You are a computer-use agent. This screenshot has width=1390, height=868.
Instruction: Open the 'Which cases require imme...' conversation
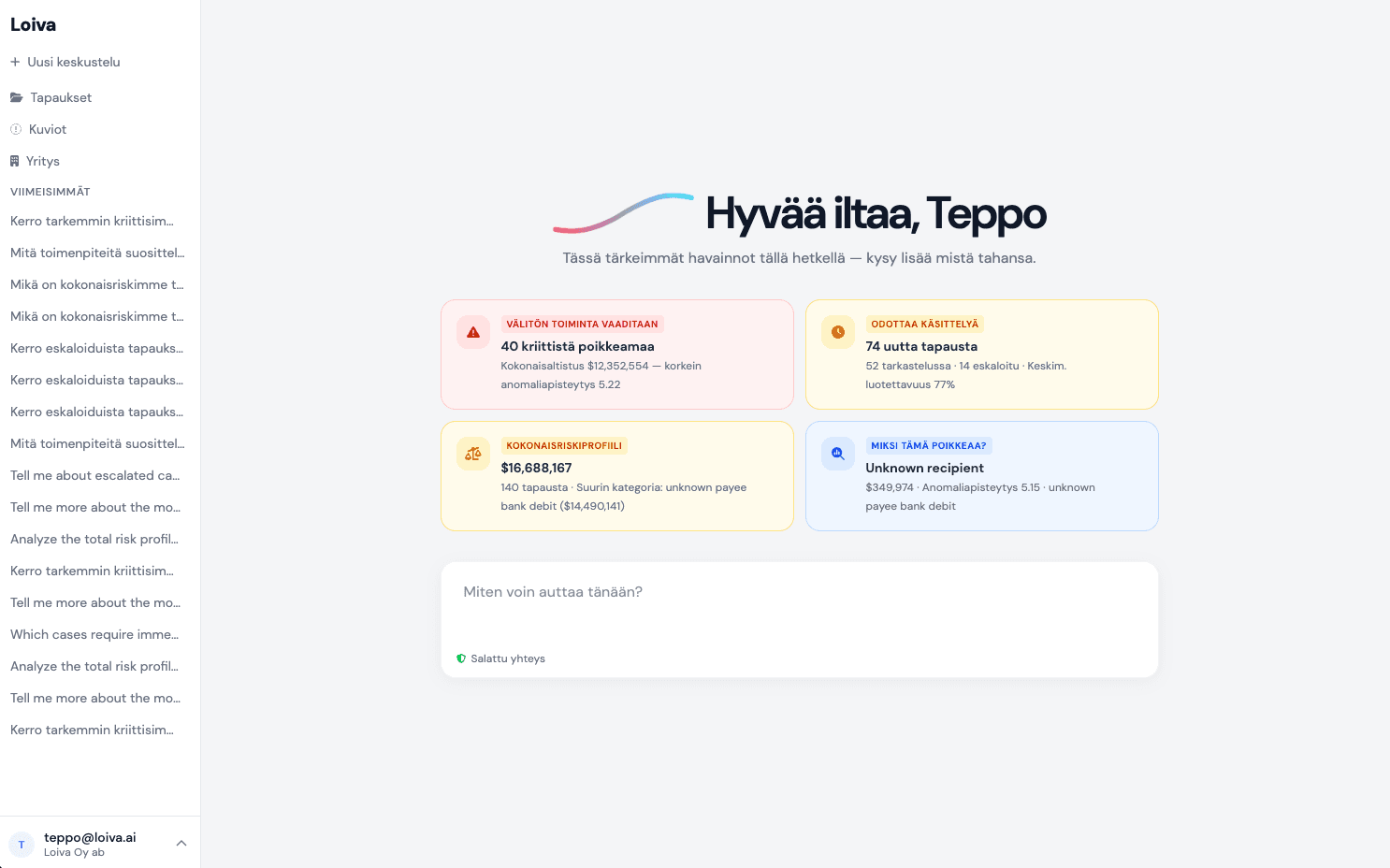pos(94,634)
